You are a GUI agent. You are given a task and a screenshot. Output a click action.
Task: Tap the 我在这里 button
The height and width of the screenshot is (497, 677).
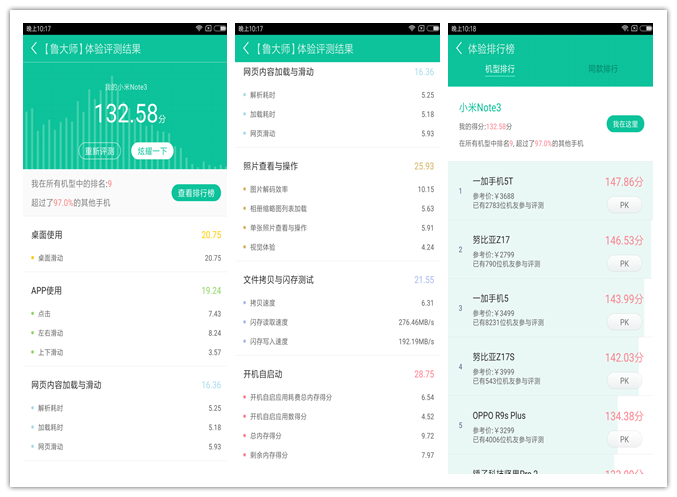[x=625, y=124]
